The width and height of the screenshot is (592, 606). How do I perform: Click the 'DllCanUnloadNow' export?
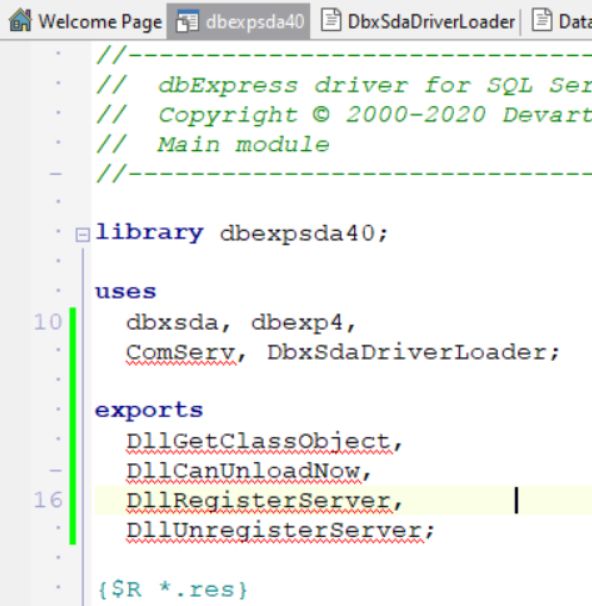coord(243,472)
